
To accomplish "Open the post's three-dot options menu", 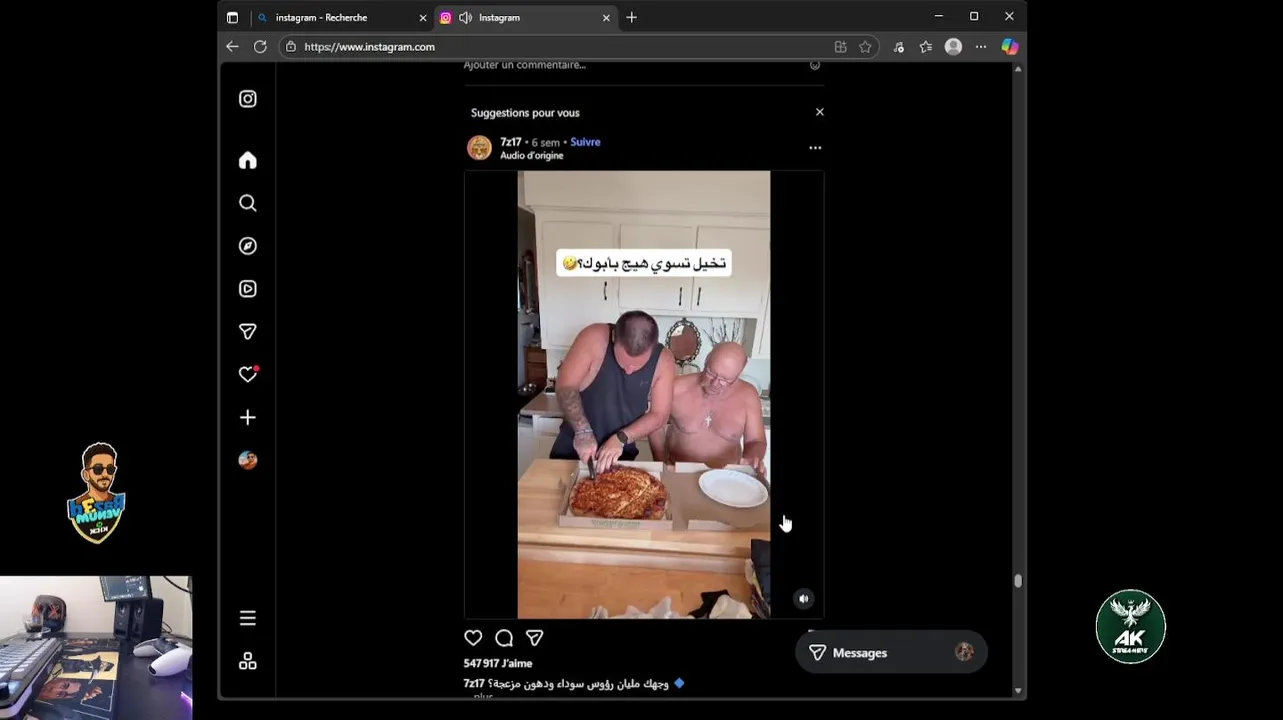I will coord(815,148).
